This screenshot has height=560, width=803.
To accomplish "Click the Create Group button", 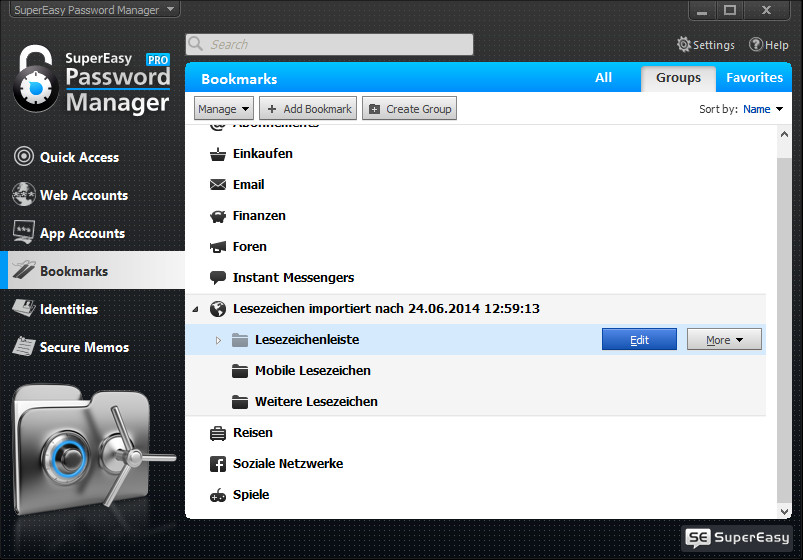I will tap(410, 109).
